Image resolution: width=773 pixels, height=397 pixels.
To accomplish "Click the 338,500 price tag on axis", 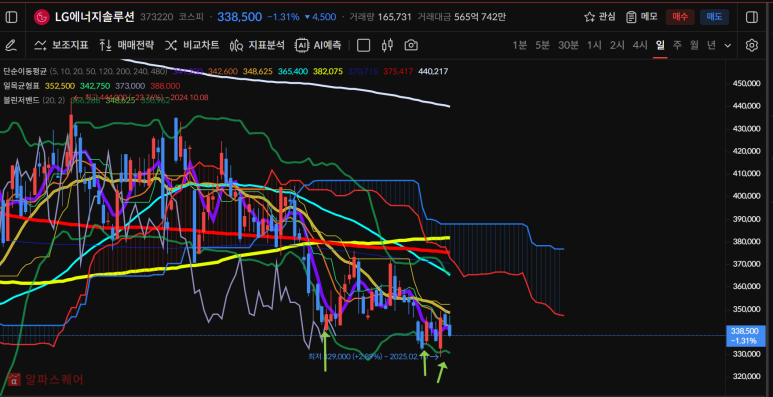I will pyautogui.click(x=745, y=335).
